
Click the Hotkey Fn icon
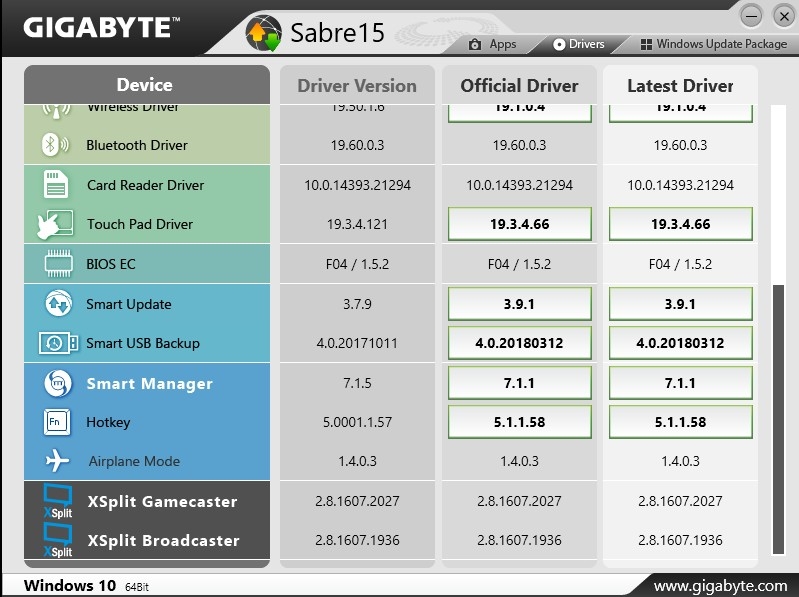[x=57, y=422]
